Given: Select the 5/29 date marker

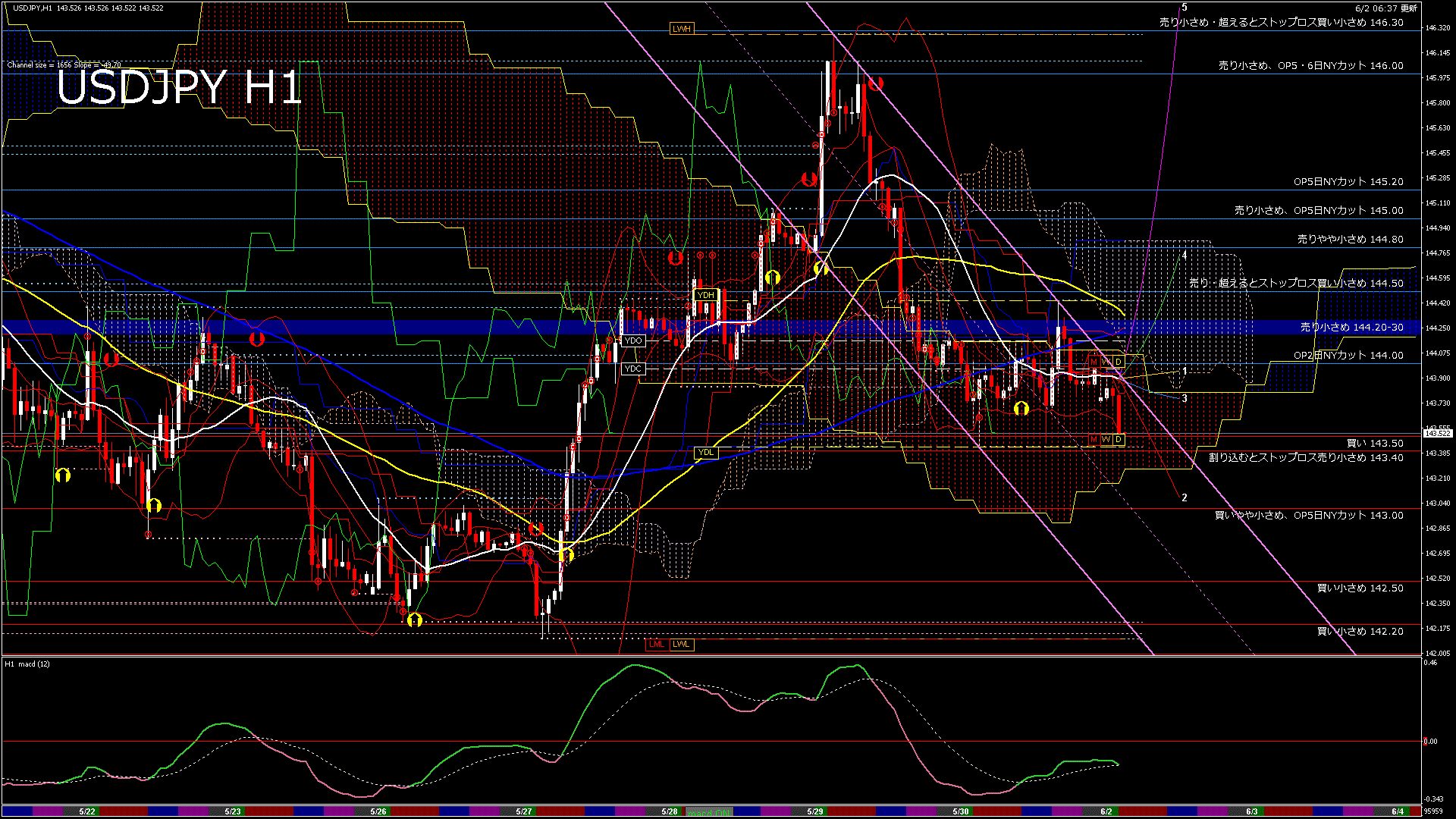Looking at the screenshot, I should (815, 811).
